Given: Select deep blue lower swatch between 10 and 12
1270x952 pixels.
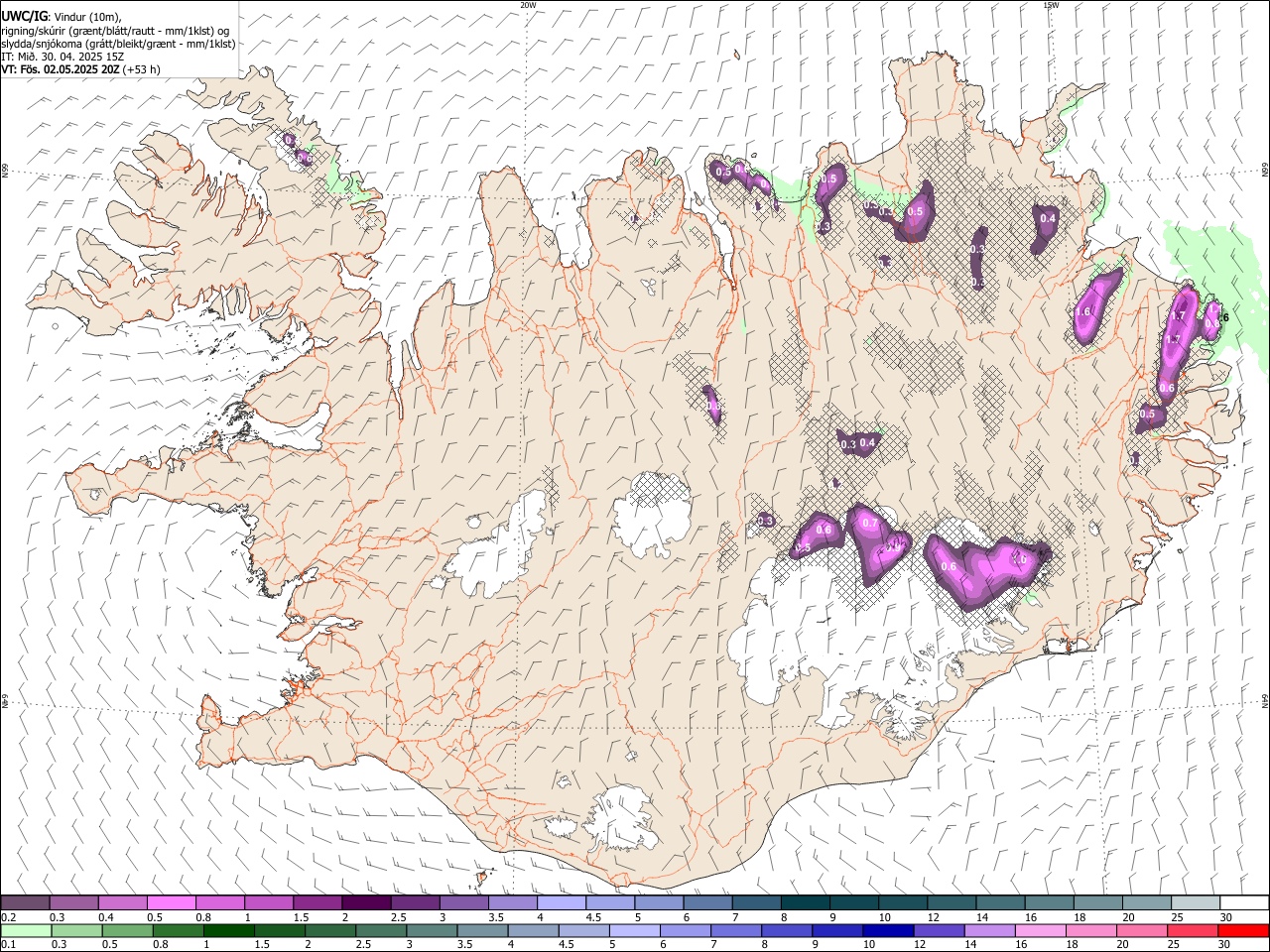Looking at the screenshot, I should pyautogui.click(x=891, y=931).
